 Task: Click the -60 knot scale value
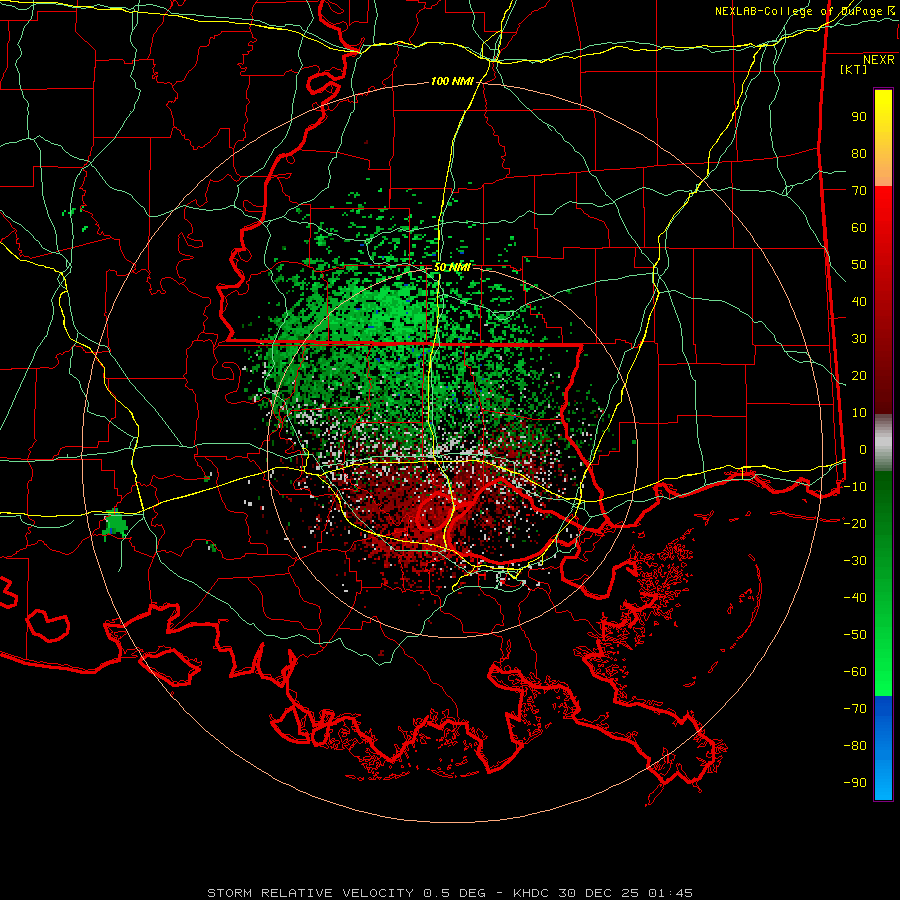(855, 672)
